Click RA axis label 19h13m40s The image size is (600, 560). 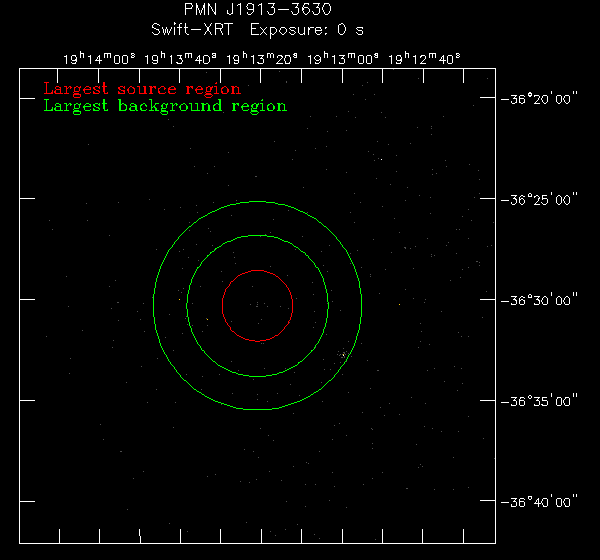(x=180, y=59)
